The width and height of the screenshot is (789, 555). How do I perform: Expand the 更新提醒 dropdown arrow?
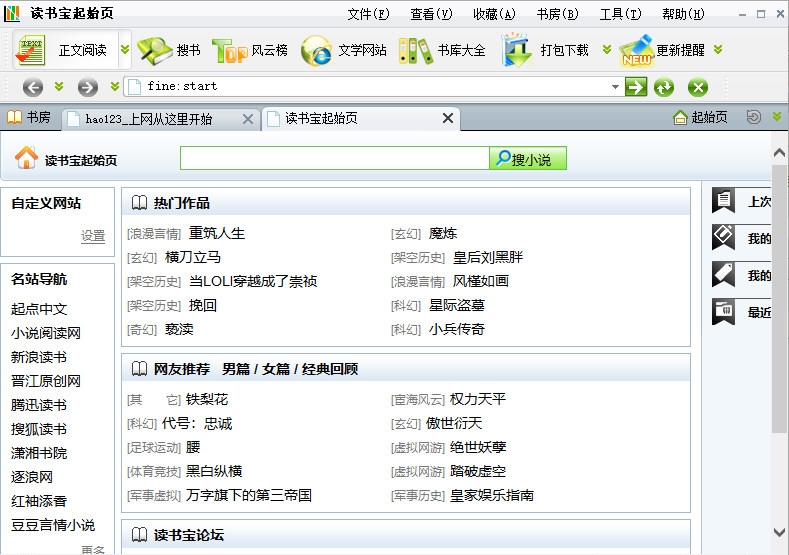pyautogui.click(x=718, y=49)
